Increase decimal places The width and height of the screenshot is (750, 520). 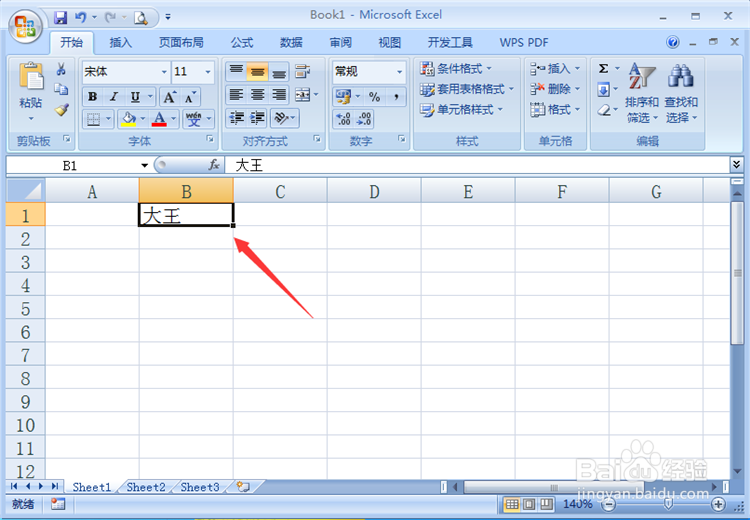(343, 119)
